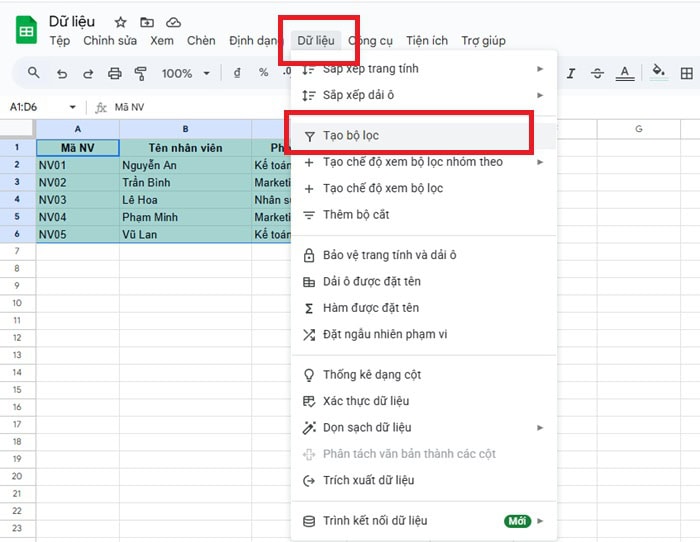The image size is (700, 542).
Task: Toggle strikethrough formatting
Action: [598, 73]
